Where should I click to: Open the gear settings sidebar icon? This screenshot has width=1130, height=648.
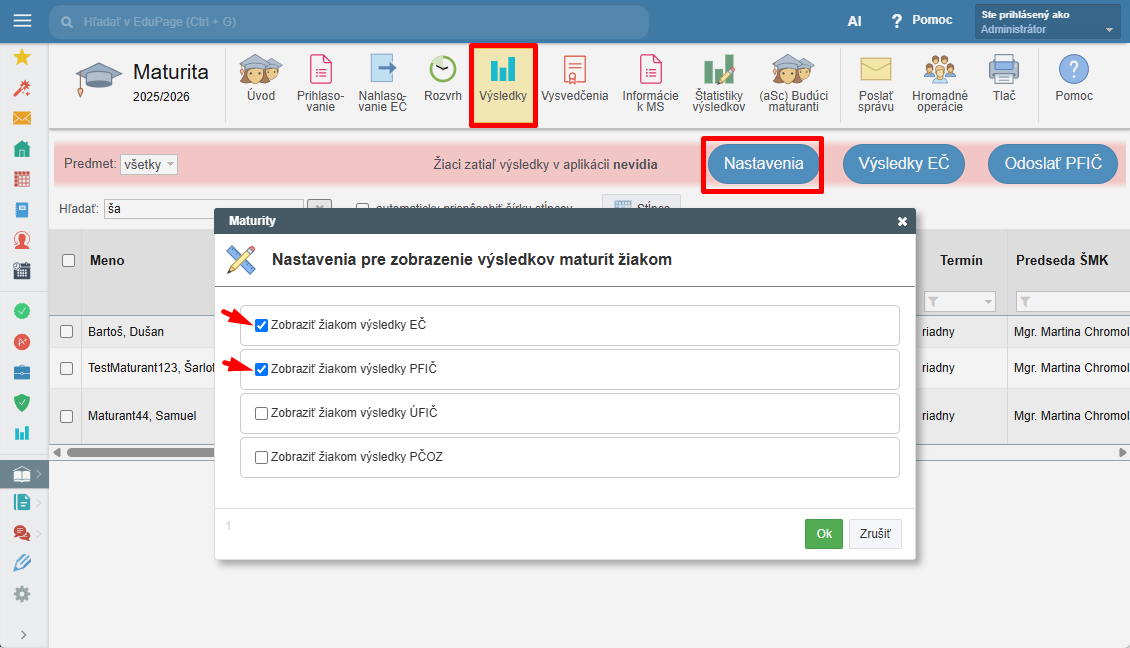22,594
